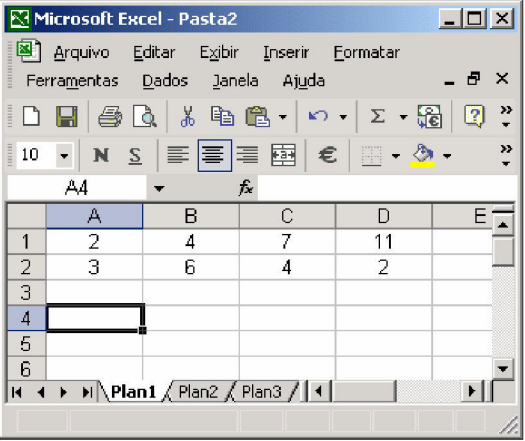Open Print Preview with the magnifier icon
This screenshot has width=525, height=441.
pyautogui.click(x=144, y=116)
